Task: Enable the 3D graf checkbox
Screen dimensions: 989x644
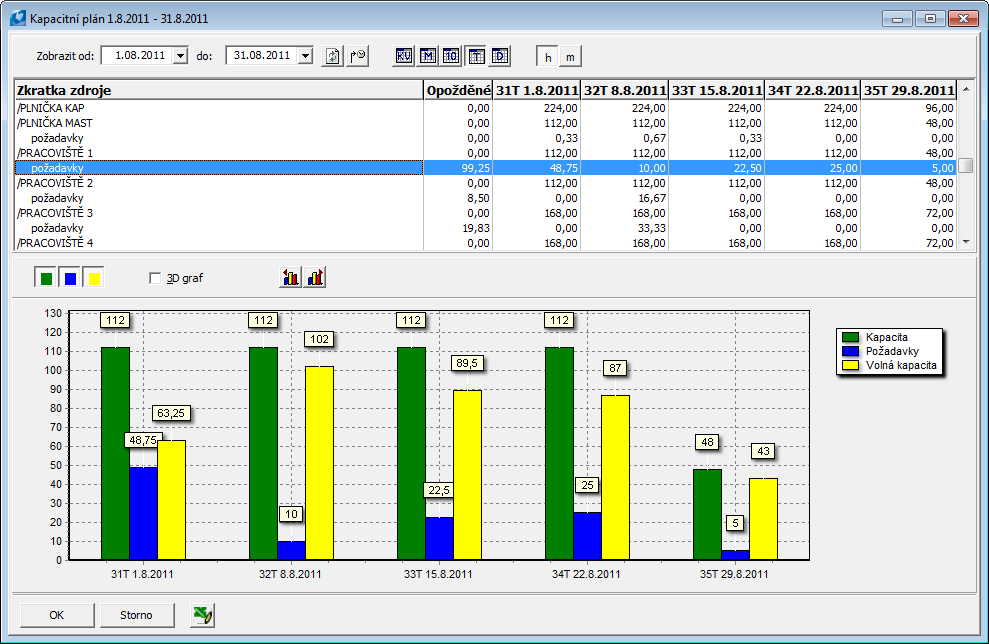Action: click(156, 277)
